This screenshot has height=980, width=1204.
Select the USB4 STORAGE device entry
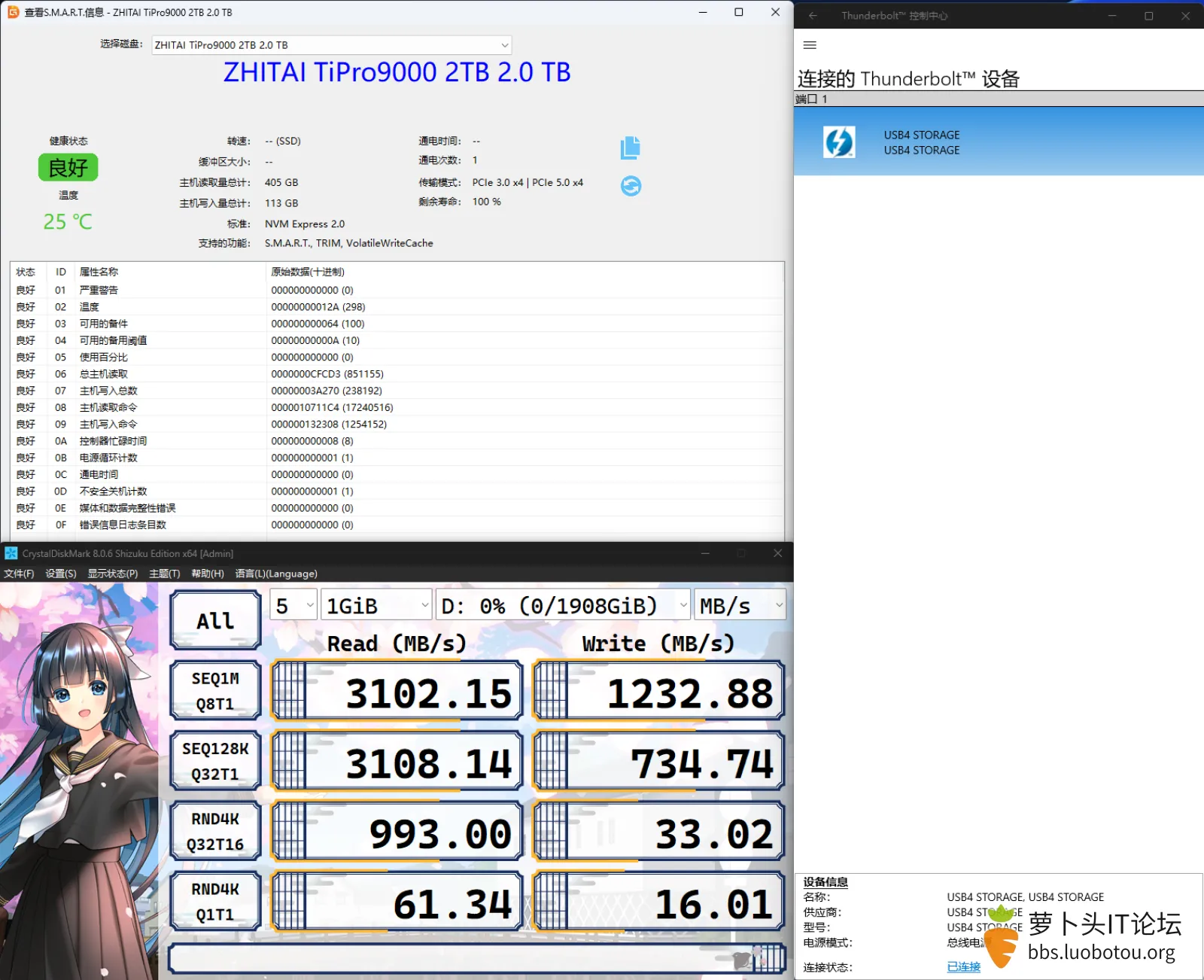999,142
